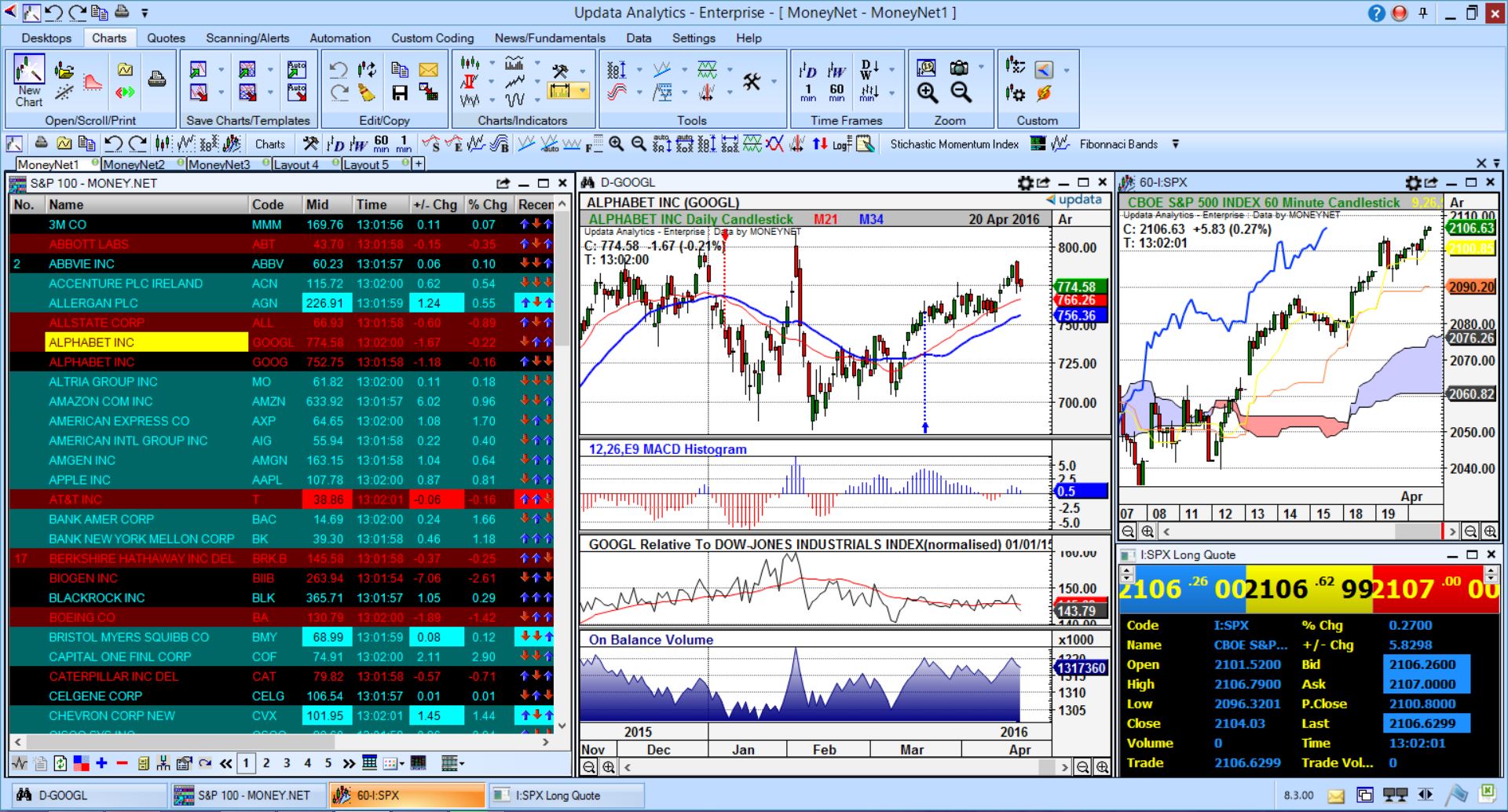Click the % Chg column header
Image resolution: width=1508 pixels, height=812 pixels.
(488, 204)
